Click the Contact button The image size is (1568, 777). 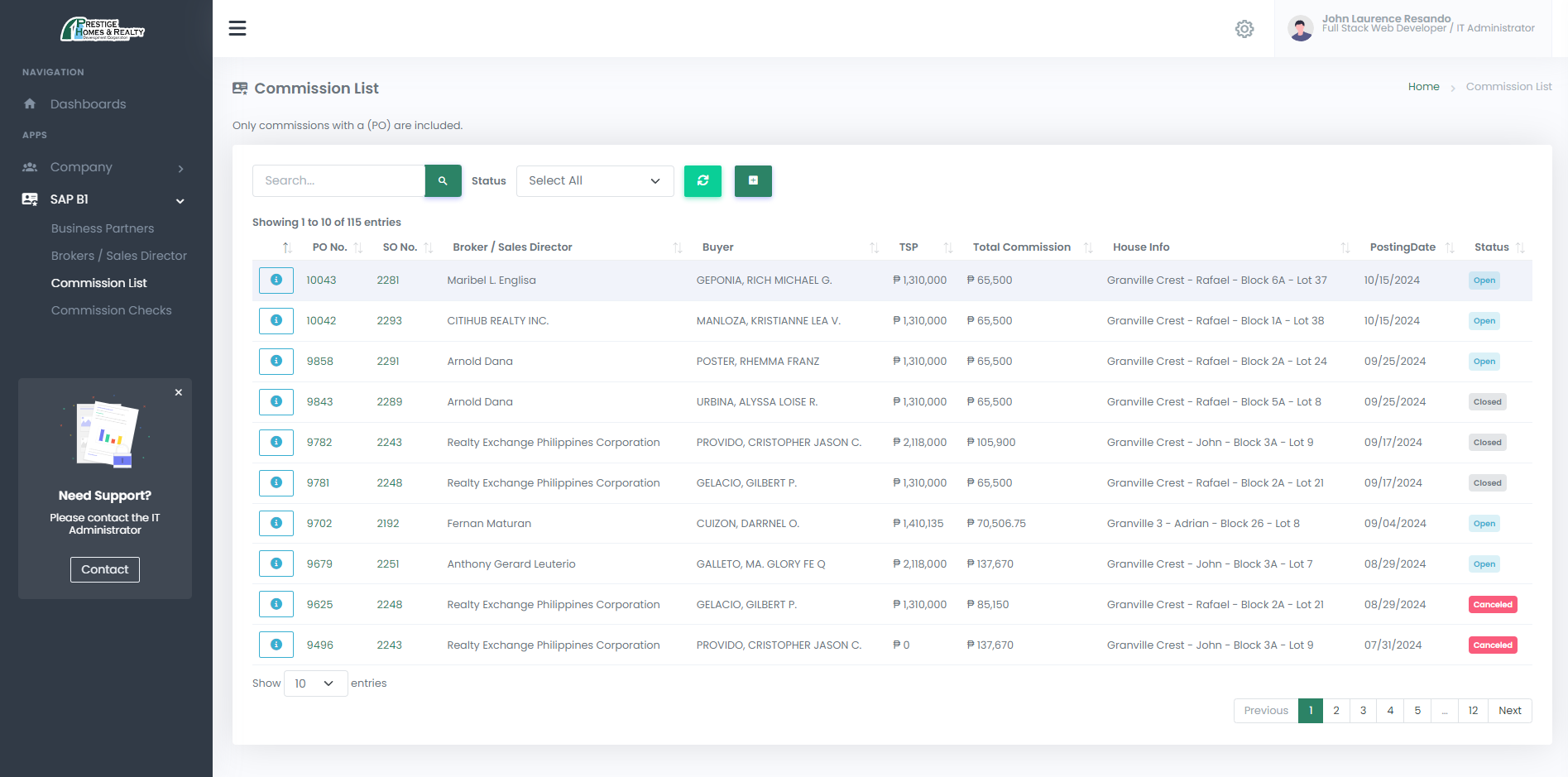(x=105, y=569)
